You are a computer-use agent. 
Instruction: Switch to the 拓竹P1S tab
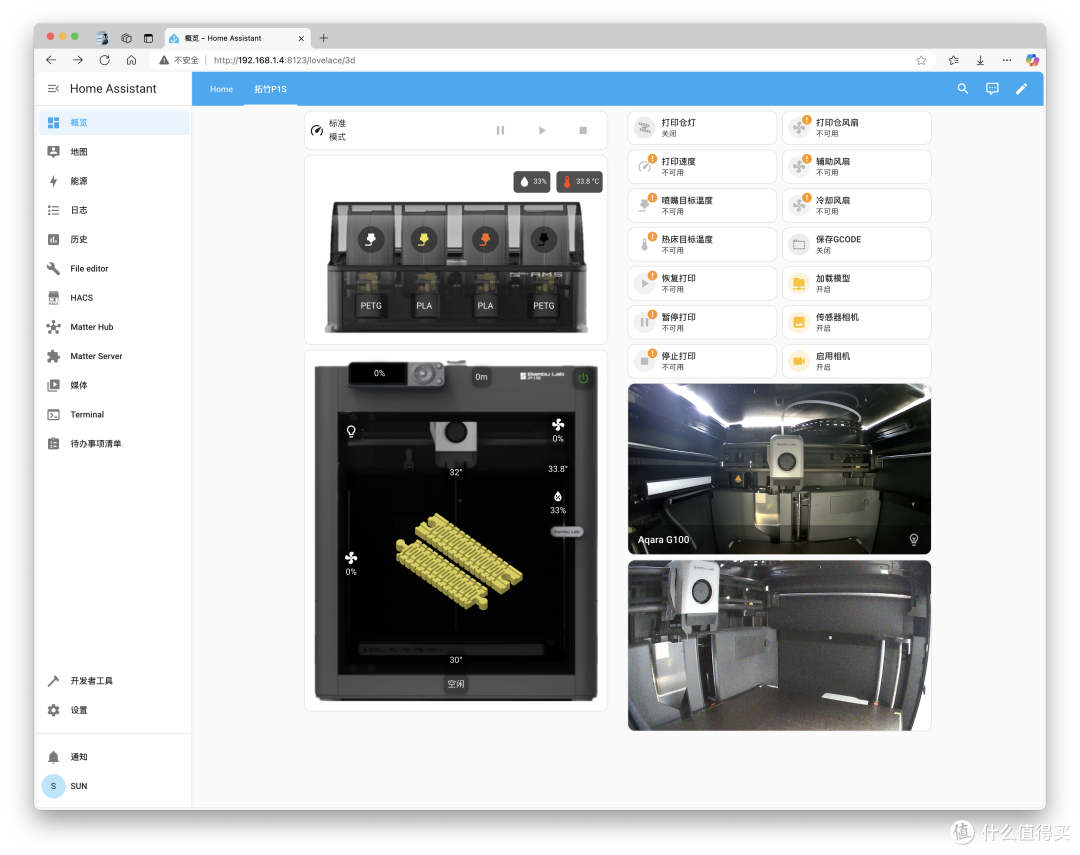270,89
